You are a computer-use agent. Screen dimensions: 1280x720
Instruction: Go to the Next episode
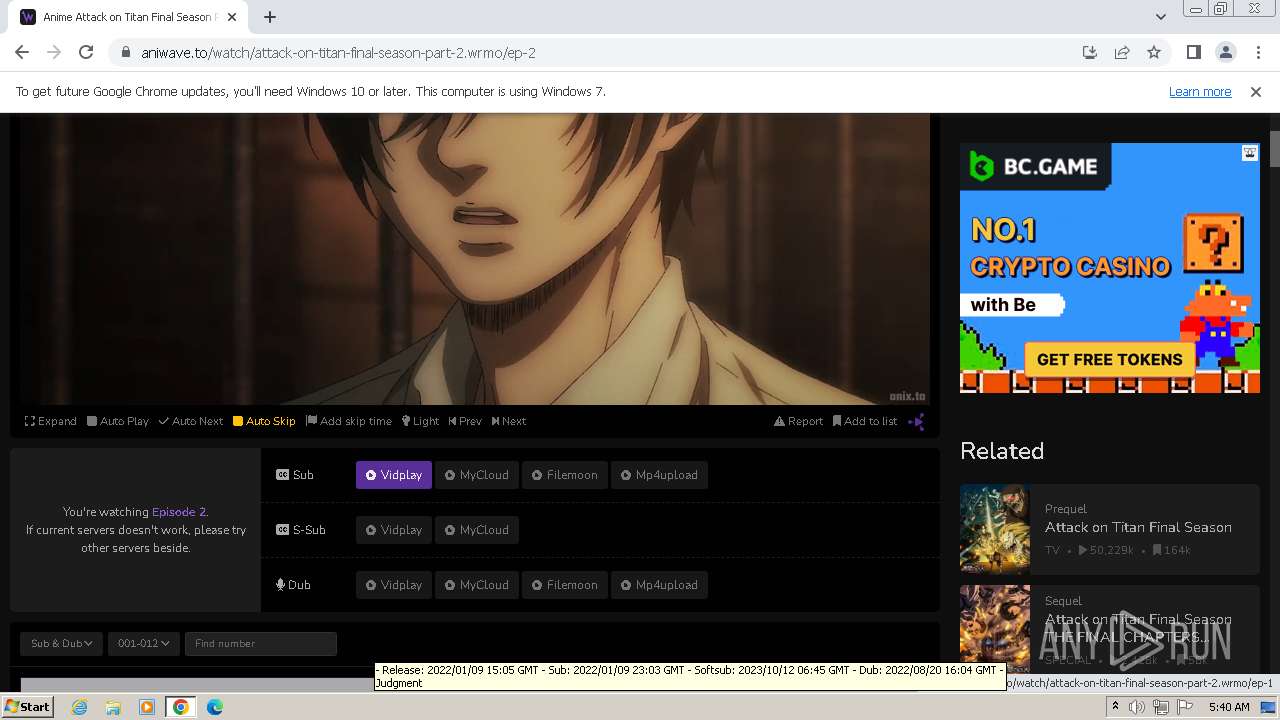coord(509,421)
